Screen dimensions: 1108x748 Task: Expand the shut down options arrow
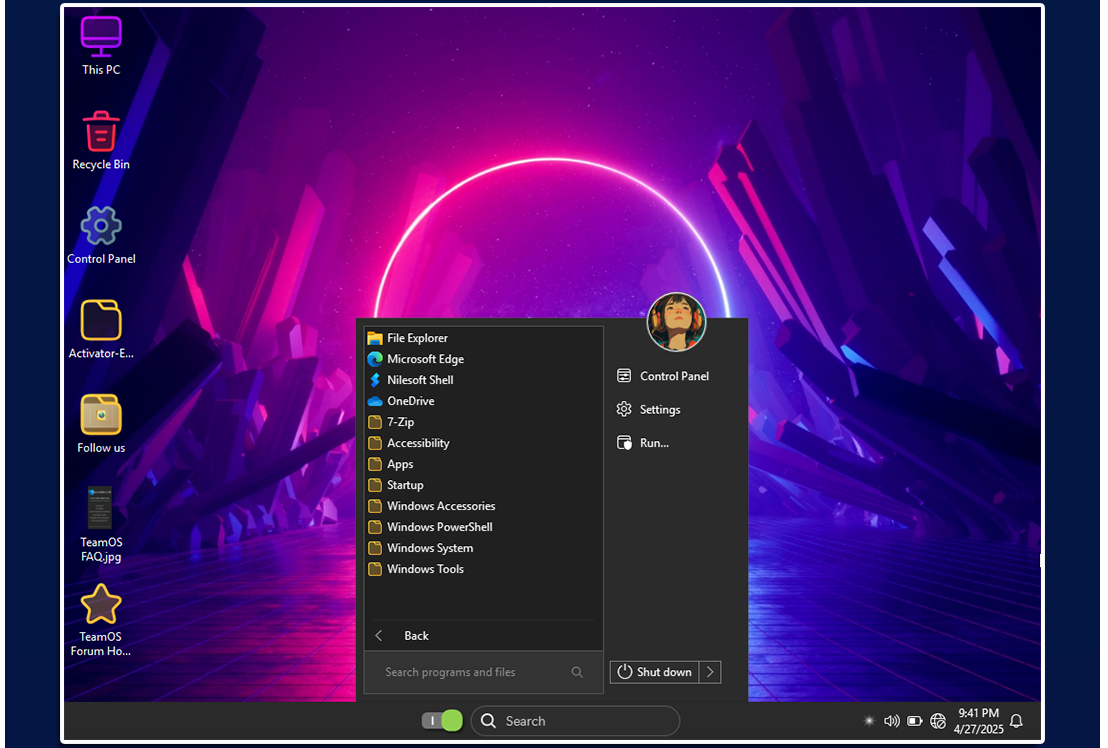[x=710, y=672]
